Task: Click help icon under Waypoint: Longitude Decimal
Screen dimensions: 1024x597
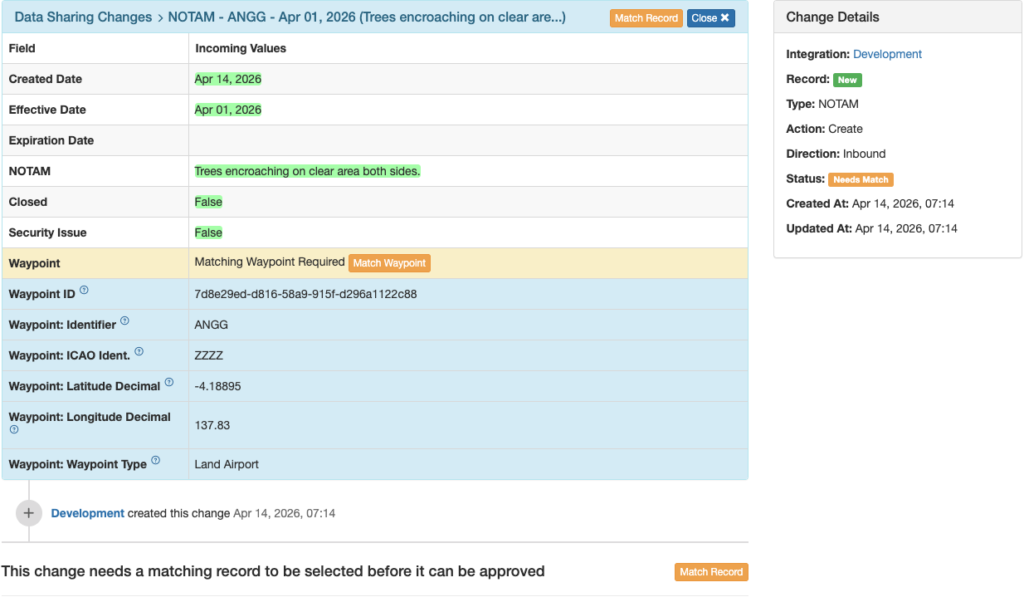Action: (14, 430)
